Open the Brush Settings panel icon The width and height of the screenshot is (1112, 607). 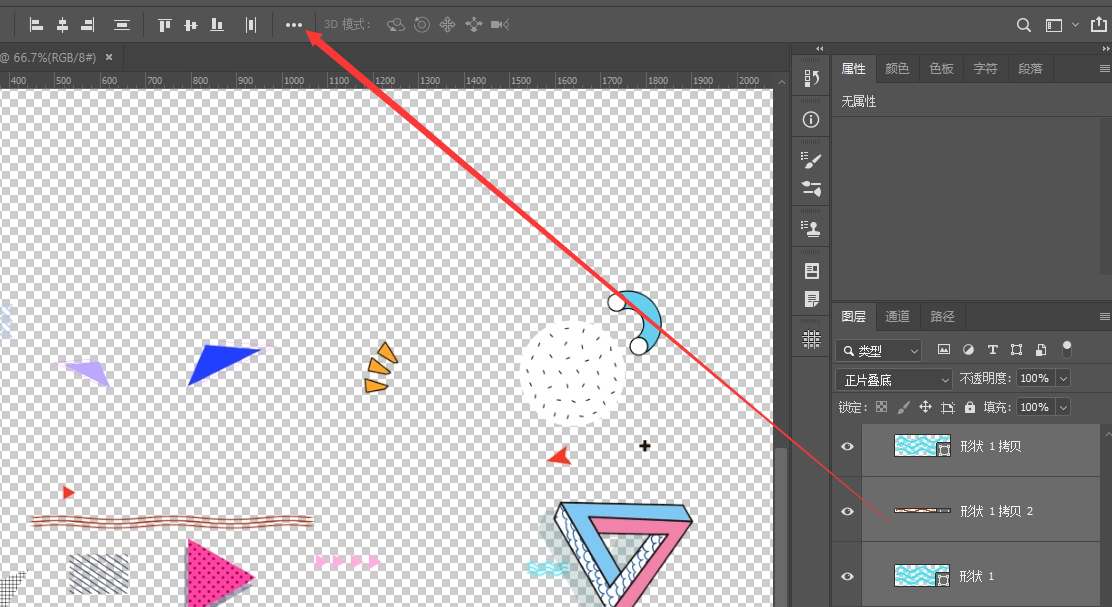[811, 160]
